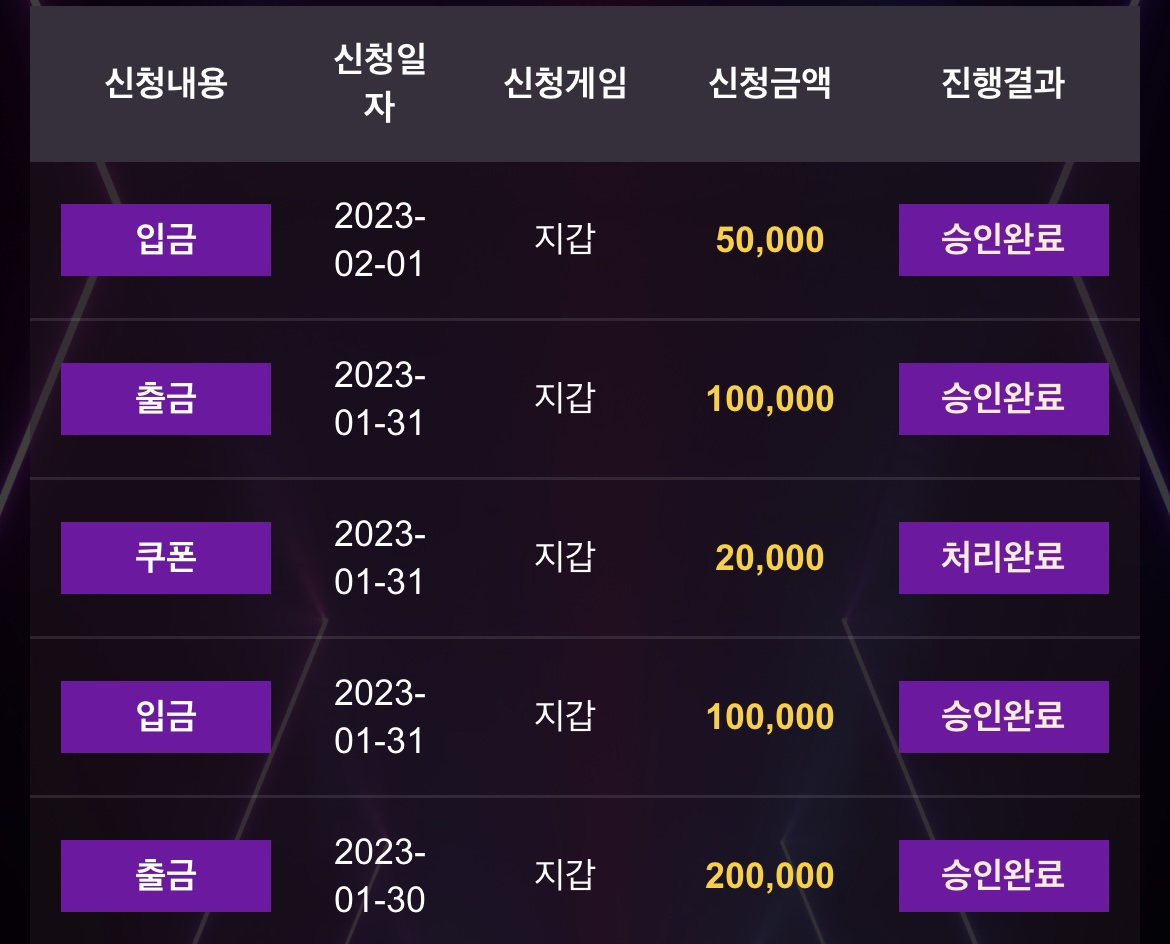
Task: Click 승인완료 status for the 50,000 request
Action: click(x=1004, y=240)
